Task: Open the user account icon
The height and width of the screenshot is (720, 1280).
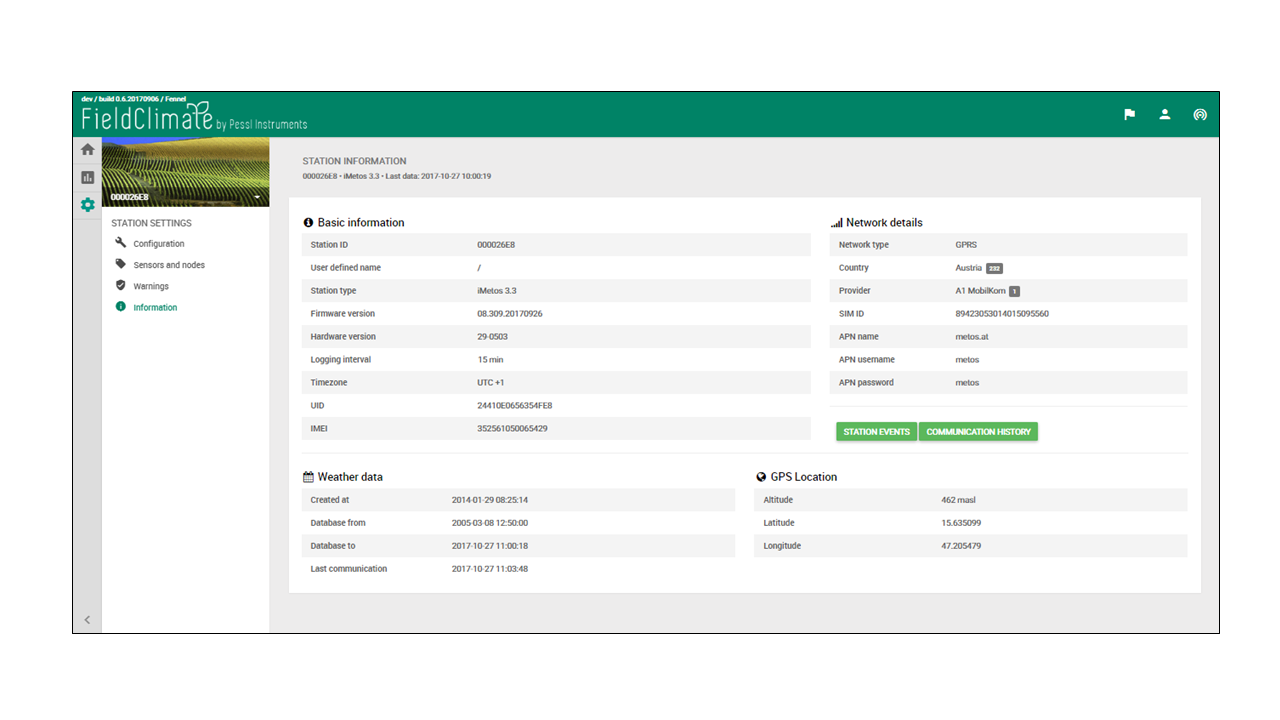Action: click(1165, 114)
